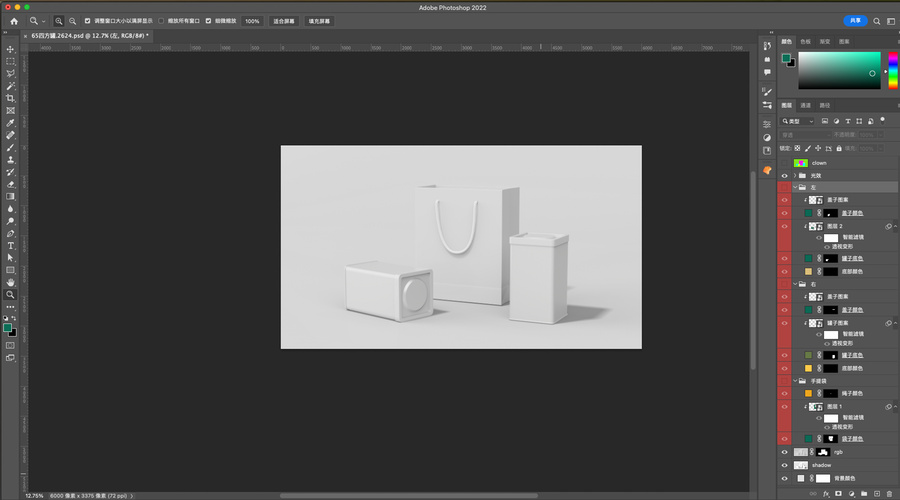Open the layer filter type dropdown
900x500 pixels.
(798, 121)
